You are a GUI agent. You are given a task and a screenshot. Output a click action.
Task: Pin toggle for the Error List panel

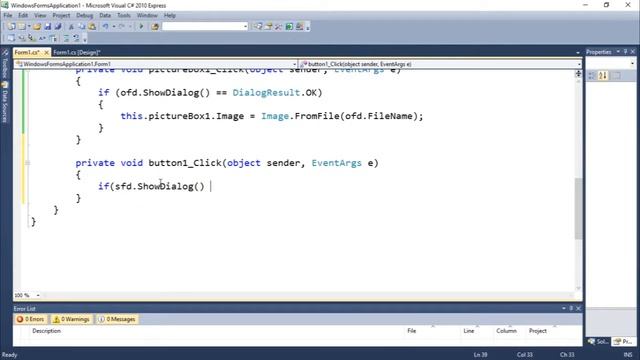571,308
